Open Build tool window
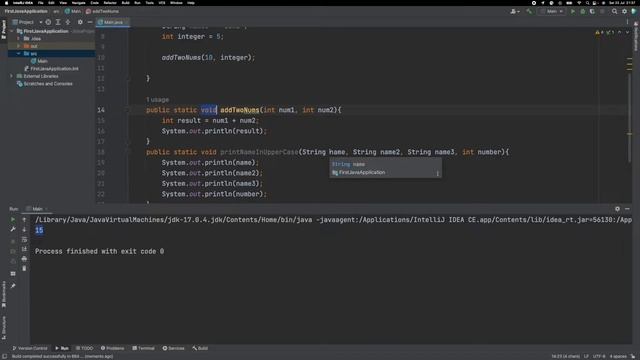The width and height of the screenshot is (640, 360). 200,348
